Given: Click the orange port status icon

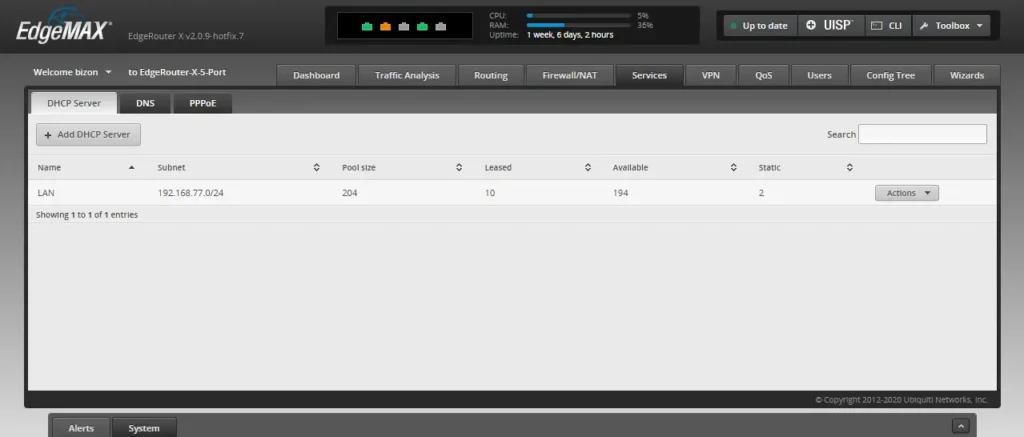Looking at the screenshot, I should (385, 27).
